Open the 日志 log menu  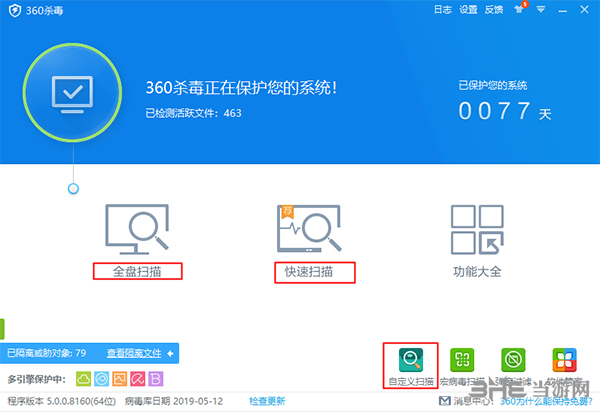(443, 10)
